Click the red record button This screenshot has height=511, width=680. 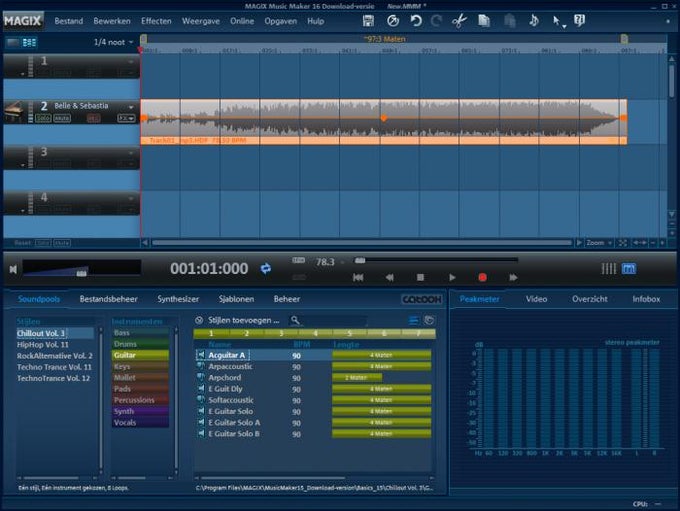[482, 278]
